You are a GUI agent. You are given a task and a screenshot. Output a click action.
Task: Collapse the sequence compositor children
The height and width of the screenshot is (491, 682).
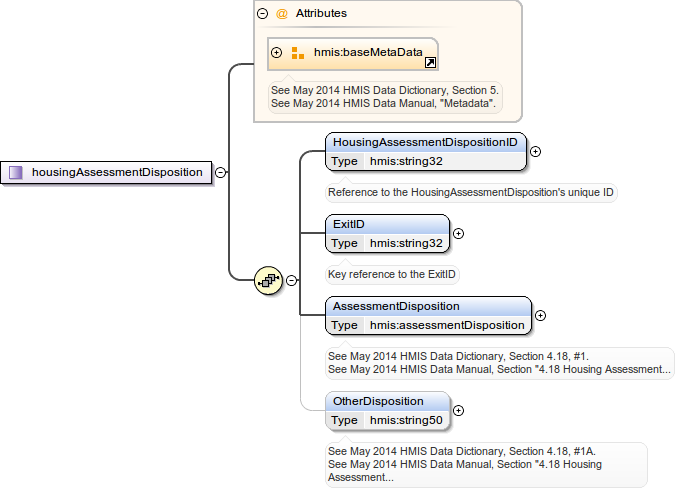point(292,280)
